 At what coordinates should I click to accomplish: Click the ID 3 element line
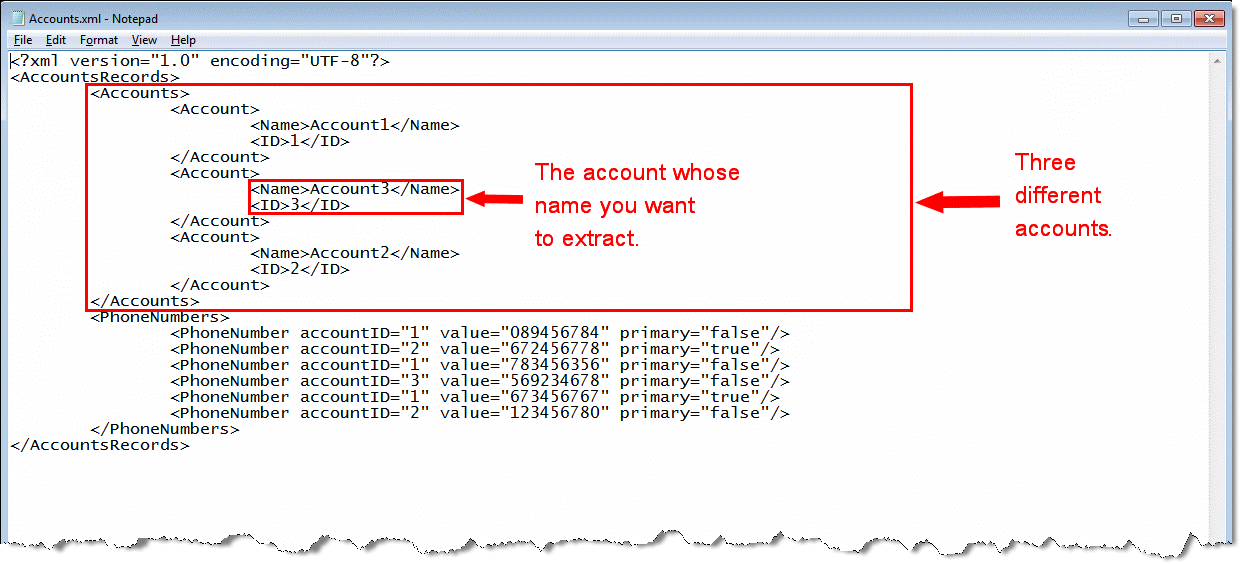pyautogui.click(x=299, y=205)
